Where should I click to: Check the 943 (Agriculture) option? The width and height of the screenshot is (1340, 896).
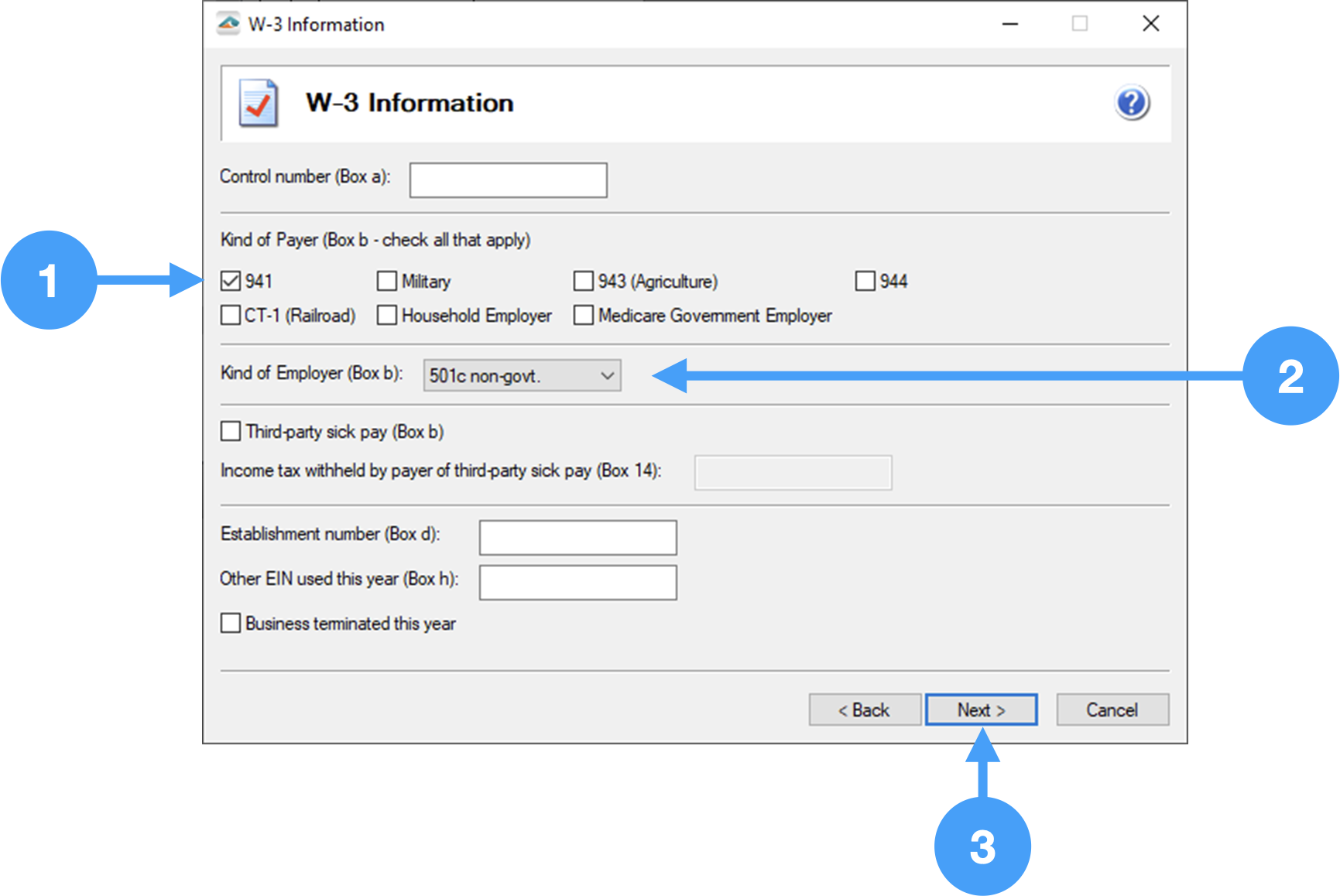[584, 281]
